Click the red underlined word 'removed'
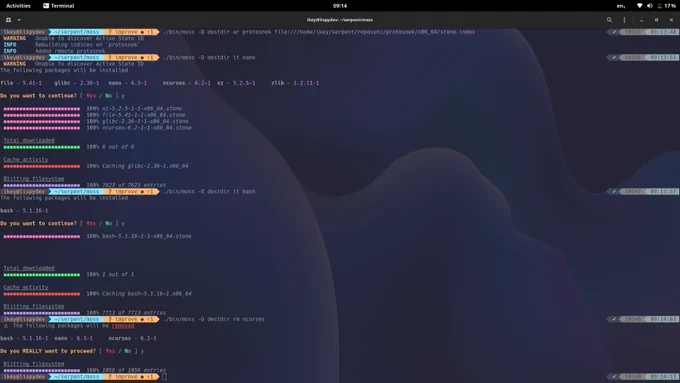This screenshot has width=680, height=383. point(123,326)
